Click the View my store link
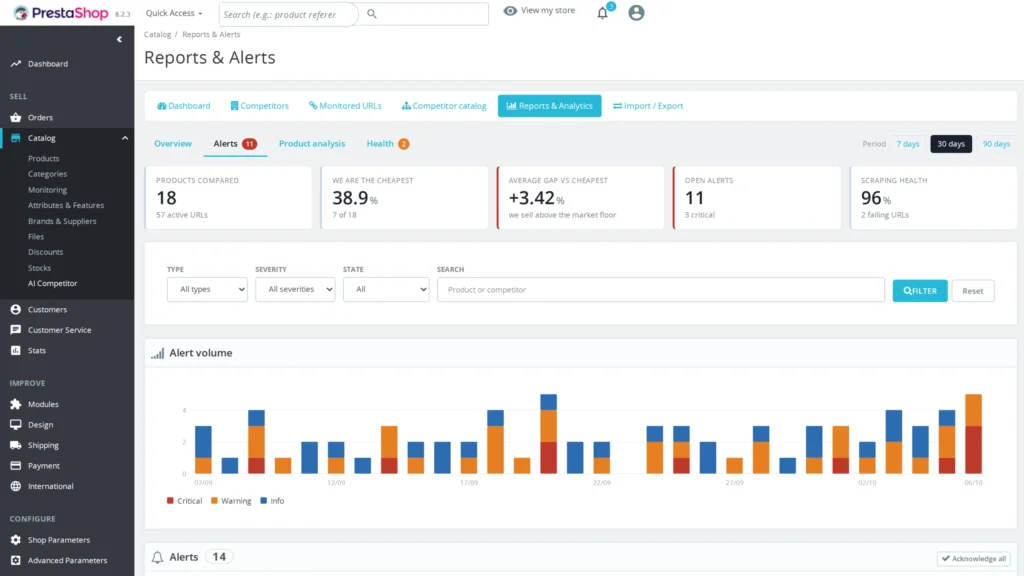Screen dimensions: 1024x576 (x=548, y=10)
